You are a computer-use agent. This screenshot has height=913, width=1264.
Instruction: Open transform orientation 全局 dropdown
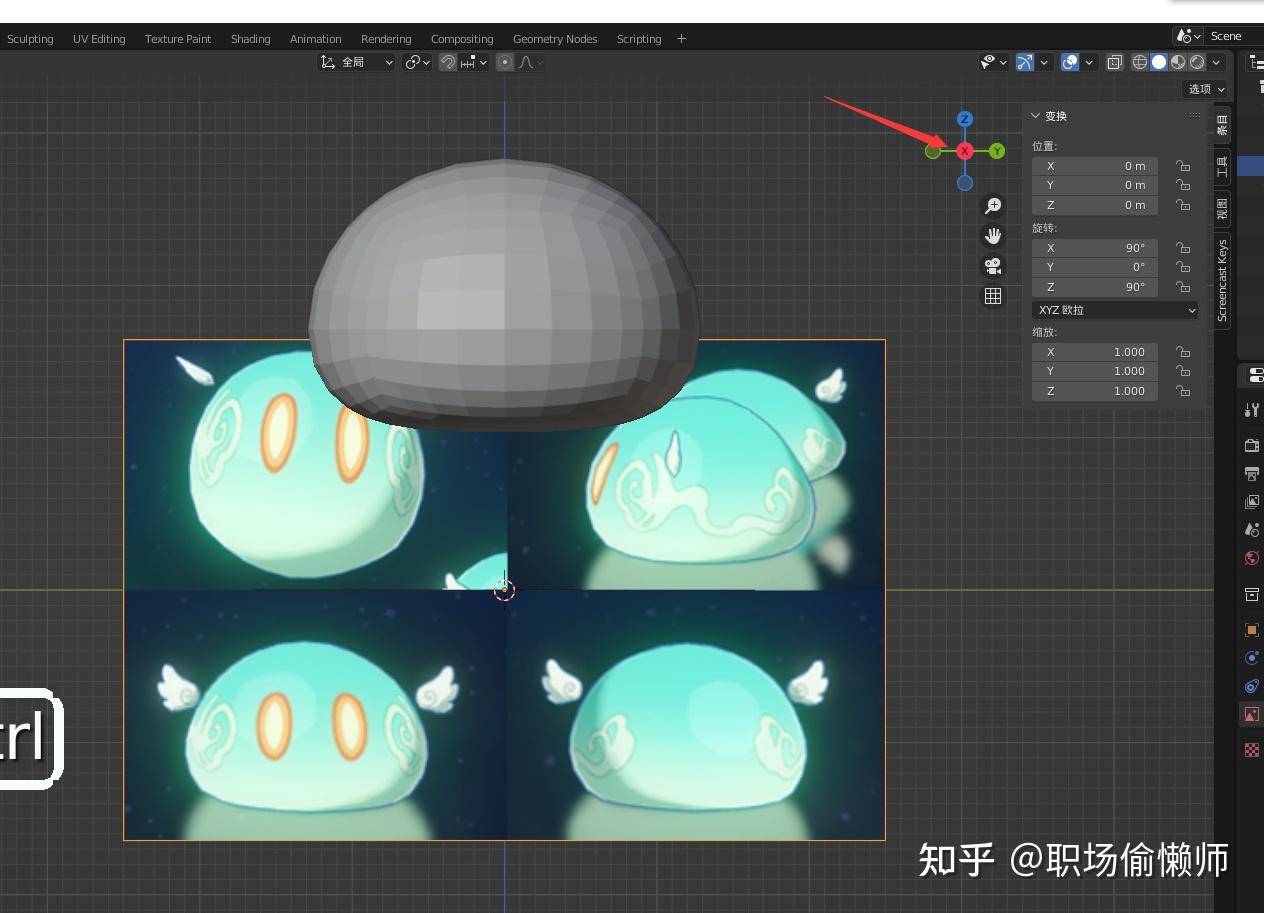(x=357, y=62)
